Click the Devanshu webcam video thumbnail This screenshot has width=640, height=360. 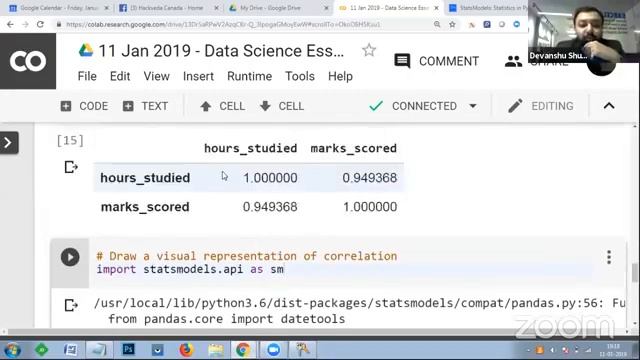click(x=584, y=31)
